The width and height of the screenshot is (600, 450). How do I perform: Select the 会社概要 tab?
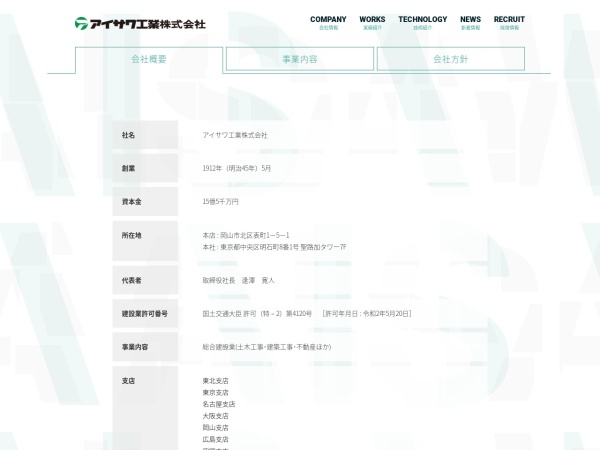[x=149, y=59]
